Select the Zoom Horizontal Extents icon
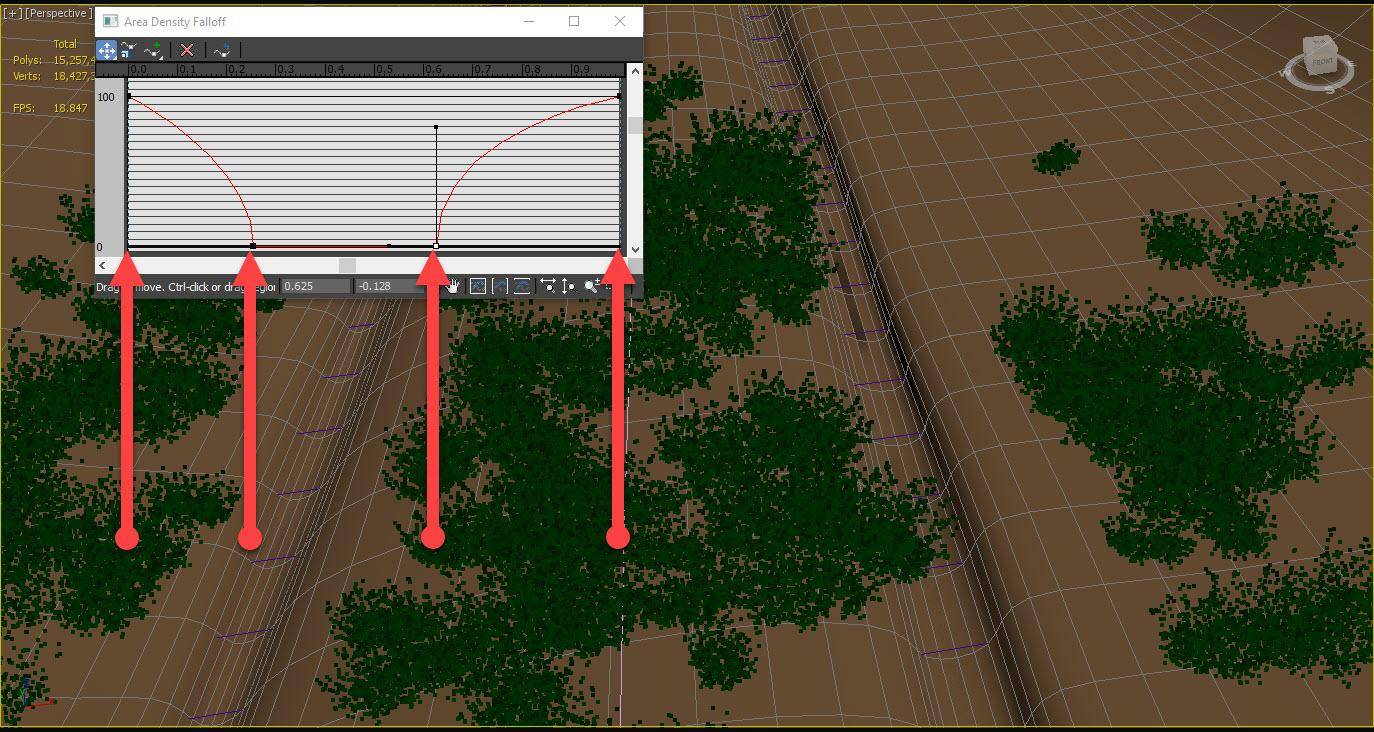This screenshot has height=732, width=1374. tap(499, 285)
